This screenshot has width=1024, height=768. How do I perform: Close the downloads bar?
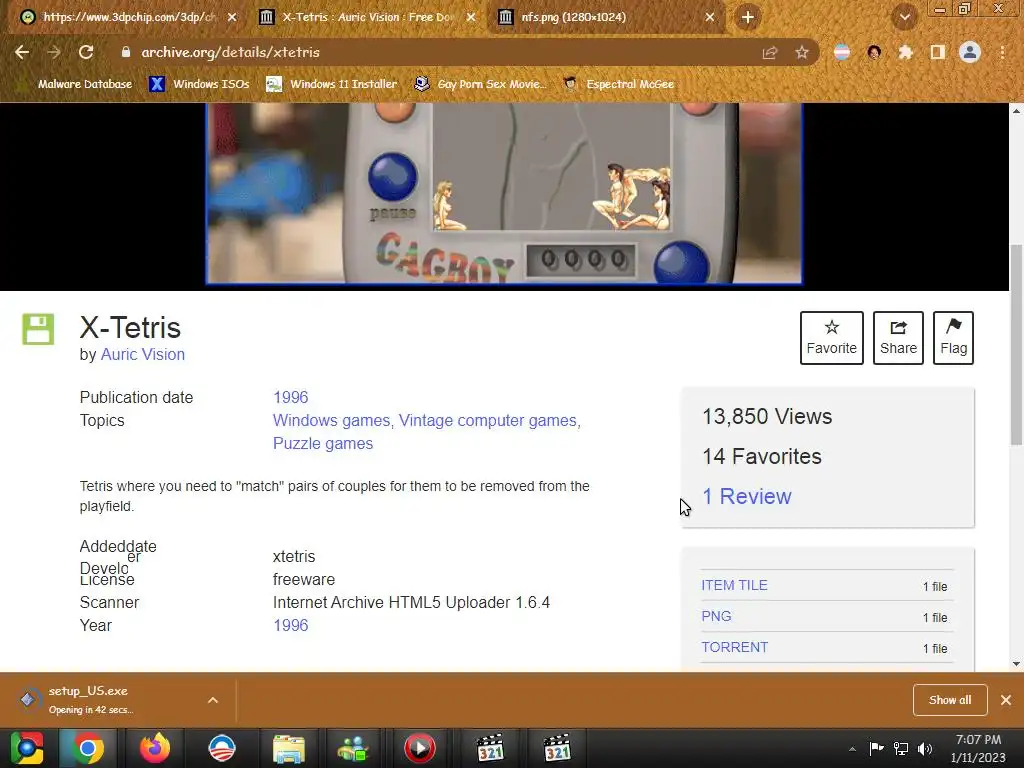click(x=1006, y=700)
